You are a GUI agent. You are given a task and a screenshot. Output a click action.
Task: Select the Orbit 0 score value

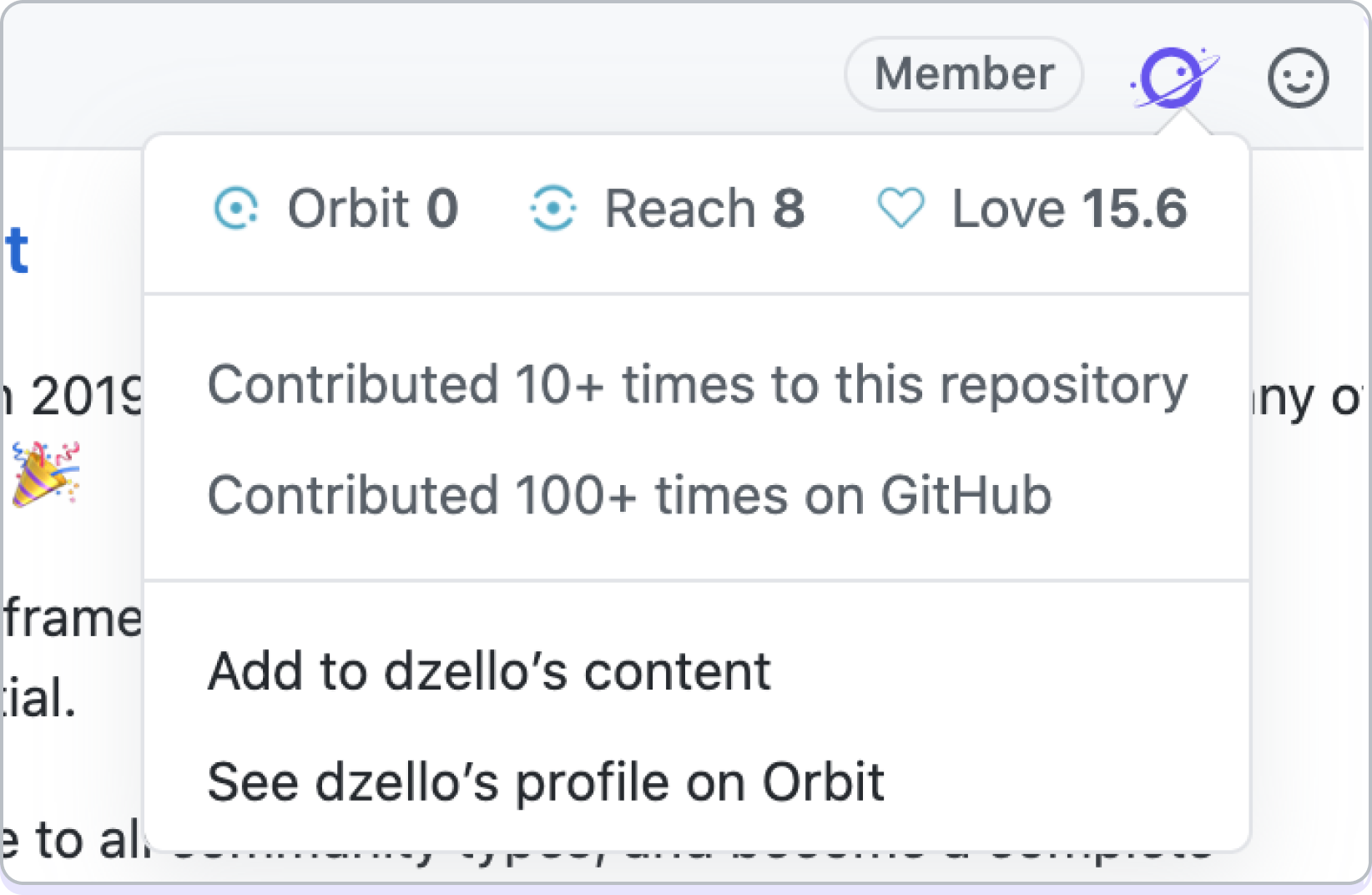[442, 208]
